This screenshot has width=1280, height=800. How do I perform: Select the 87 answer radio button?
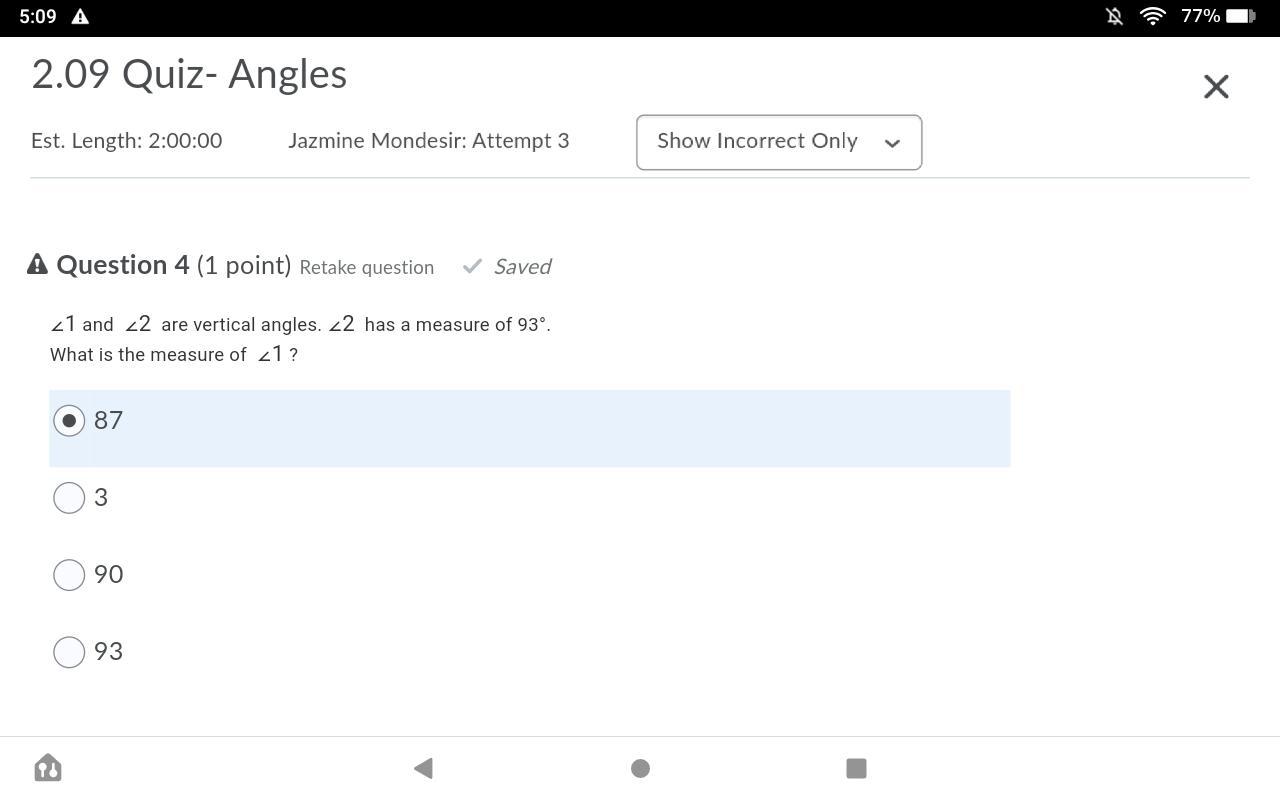[69, 421]
